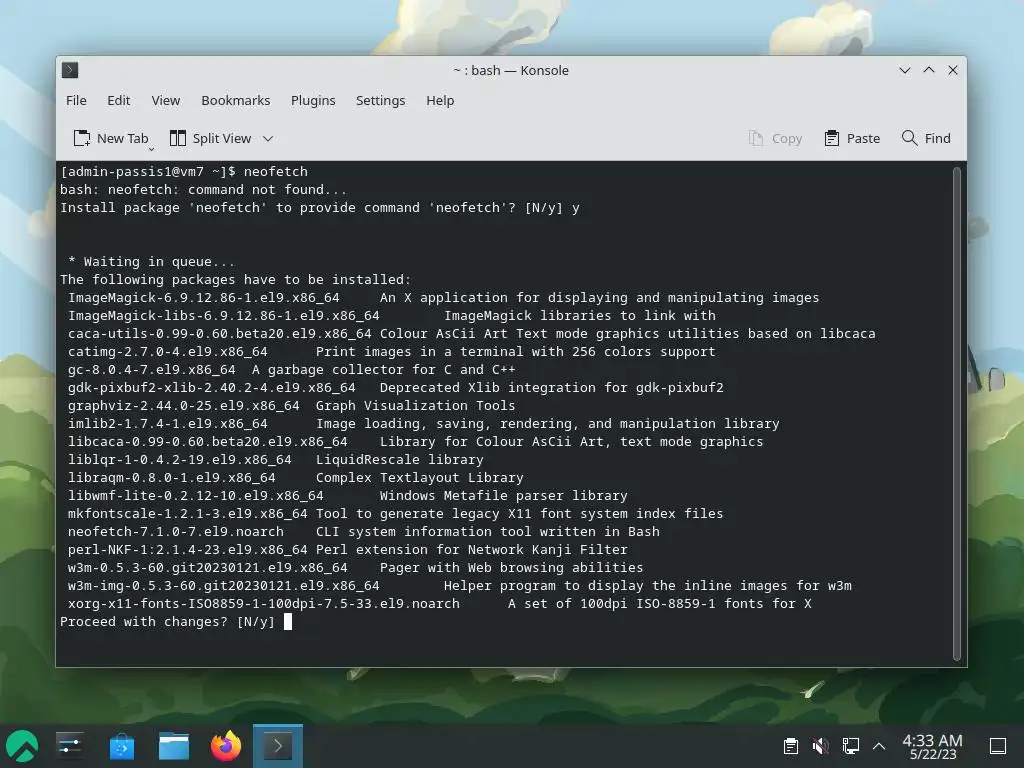
Task: Click the imlib2-1.7.4-1.el9.x86_64 package text
Action: [168, 424]
